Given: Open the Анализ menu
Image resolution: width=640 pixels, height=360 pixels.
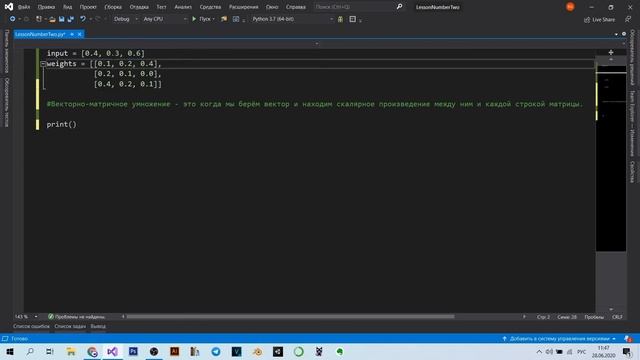Looking at the screenshot, I should [183, 7].
